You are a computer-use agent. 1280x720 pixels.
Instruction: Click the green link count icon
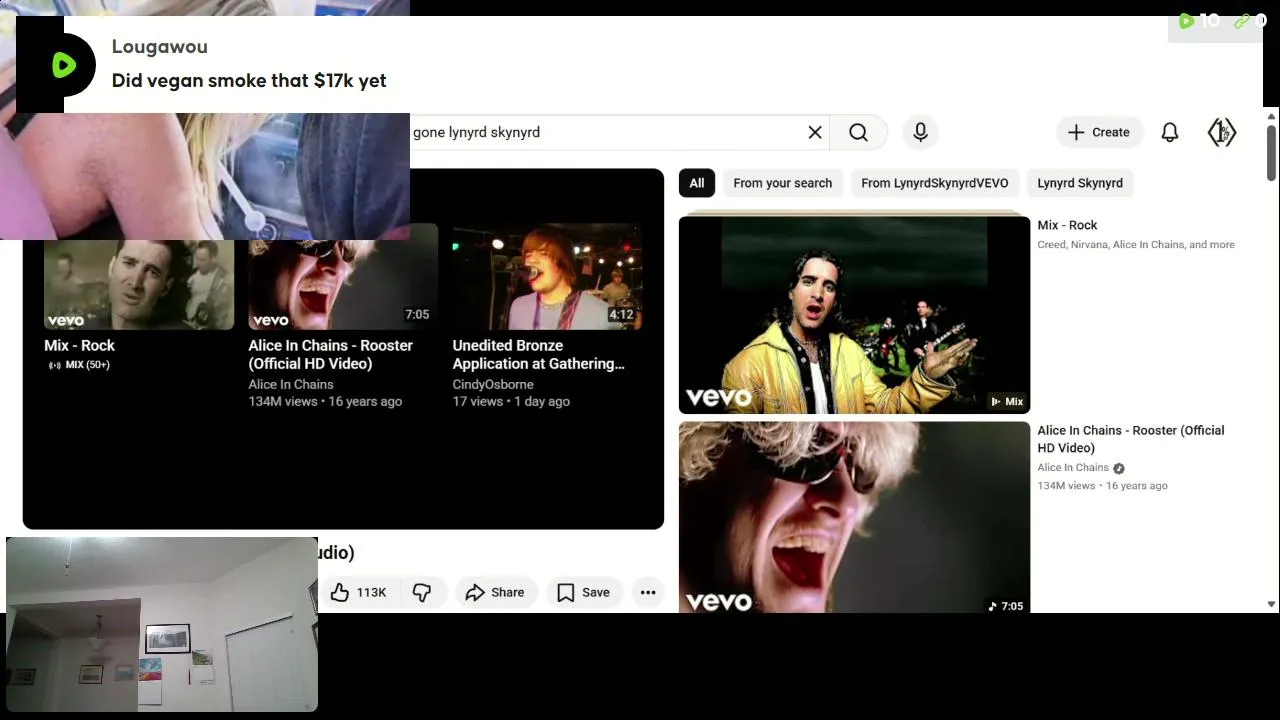click(x=1242, y=21)
